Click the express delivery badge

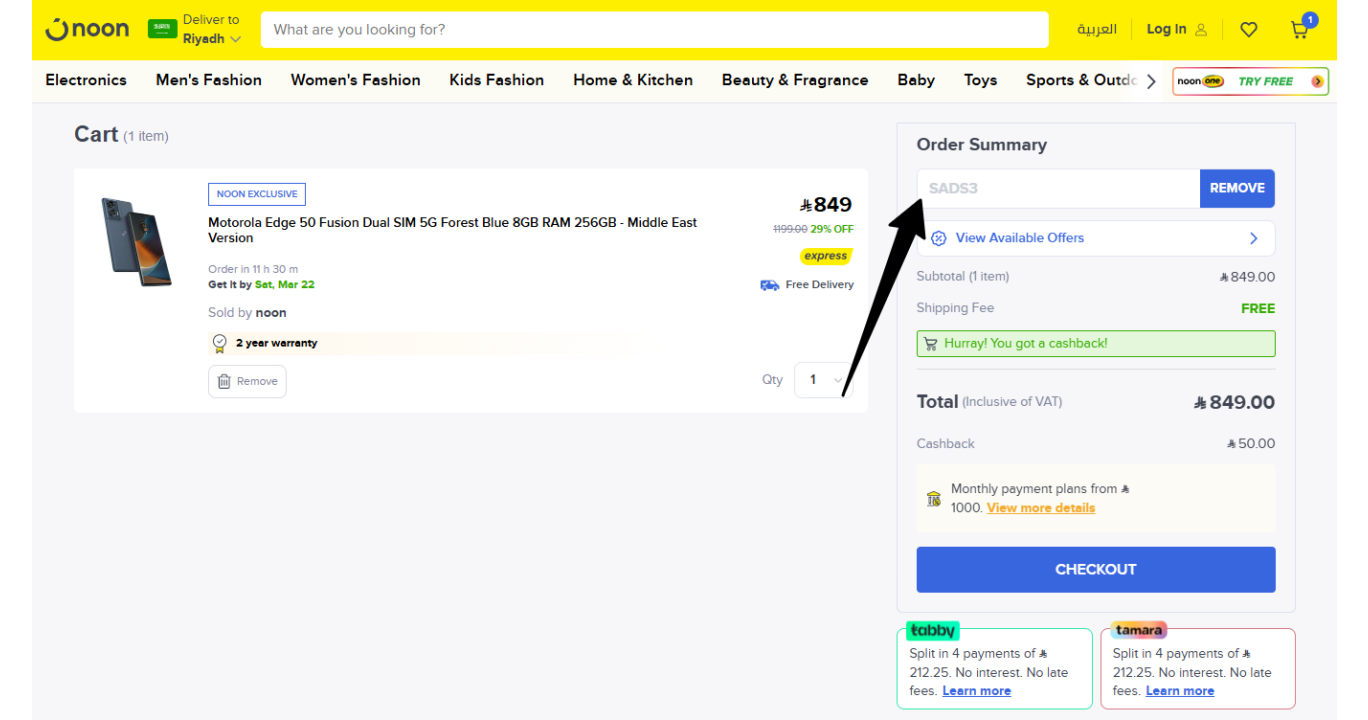[826, 256]
